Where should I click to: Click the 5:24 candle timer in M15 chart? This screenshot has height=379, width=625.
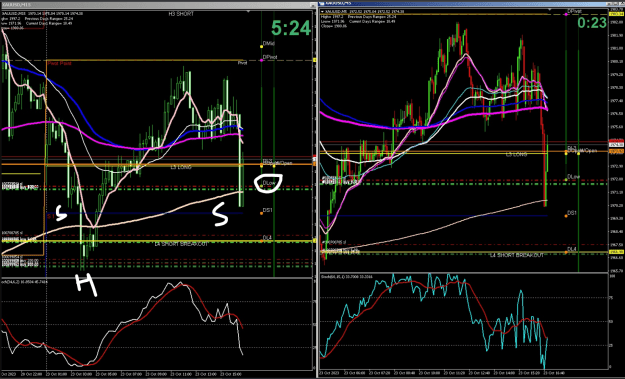coord(291,28)
